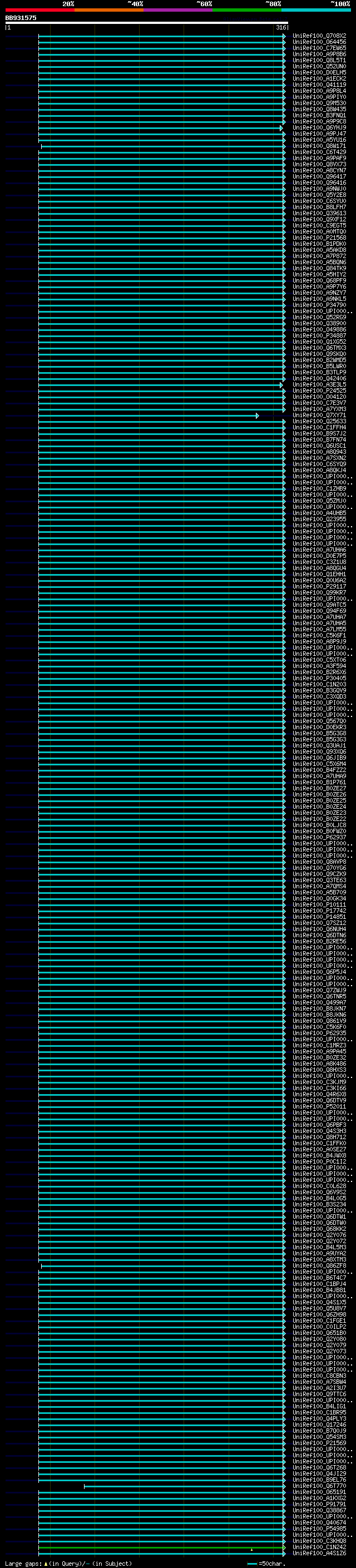
Task: Click the end position label 316
Action: pos(280,27)
